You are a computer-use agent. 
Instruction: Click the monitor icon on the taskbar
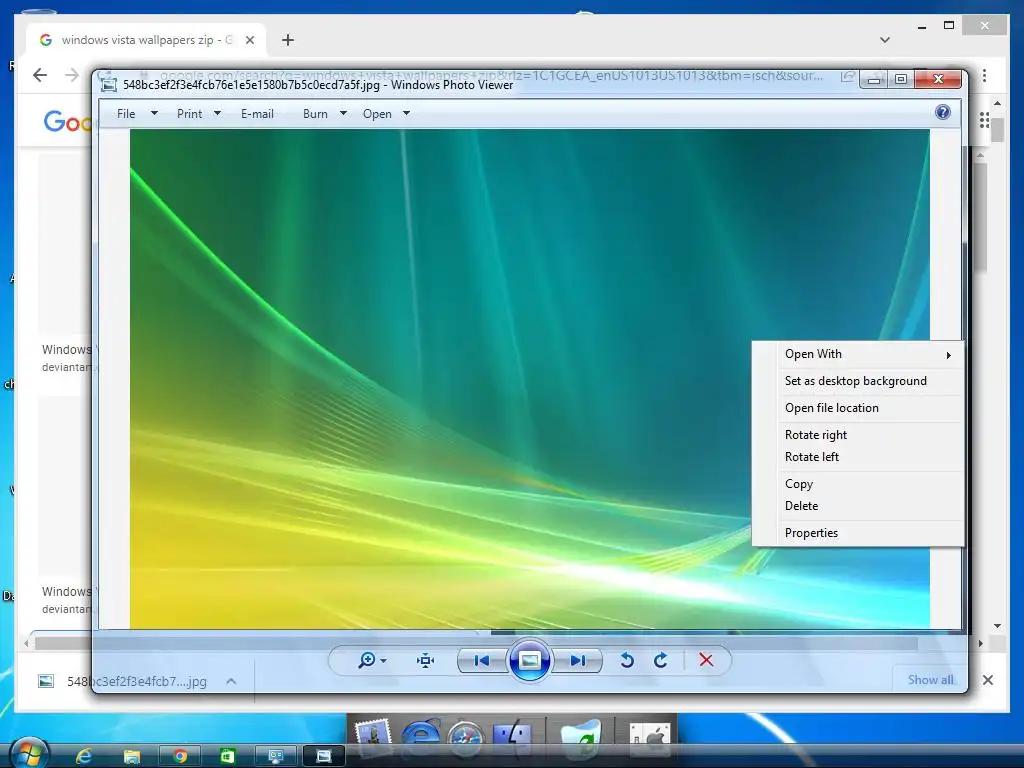pyautogui.click(x=276, y=756)
